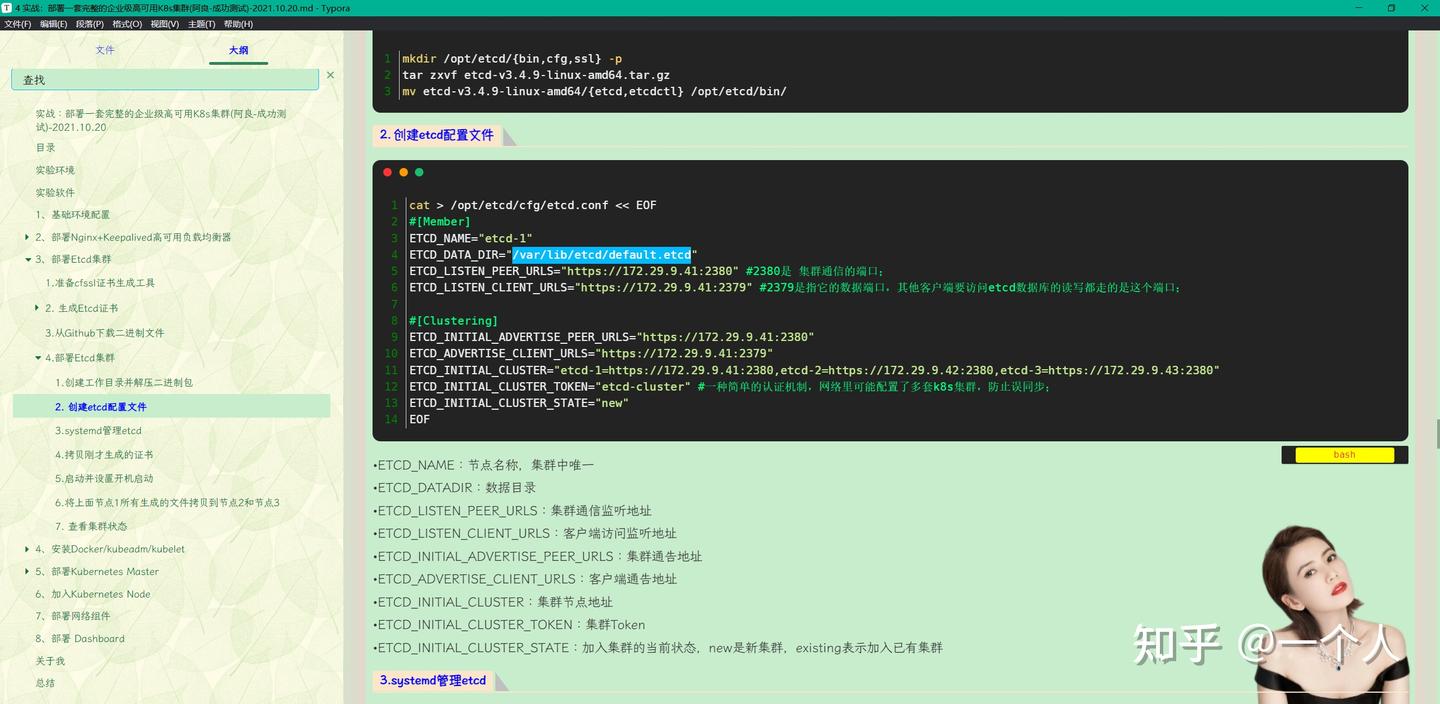Switch to the 文件 sidebar tab
This screenshot has width=1440, height=704.
[105, 50]
